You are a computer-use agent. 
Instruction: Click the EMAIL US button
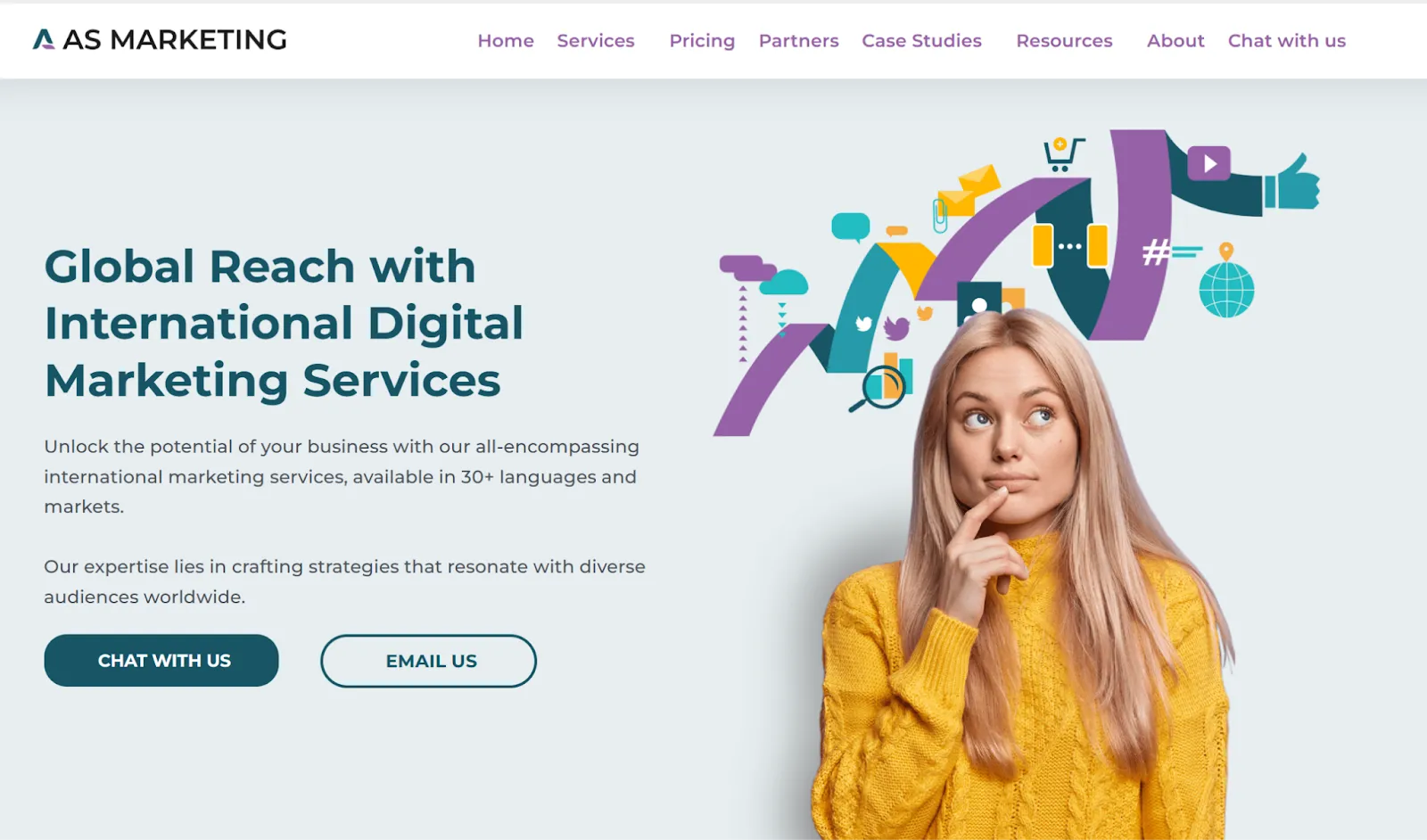click(429, 661)
